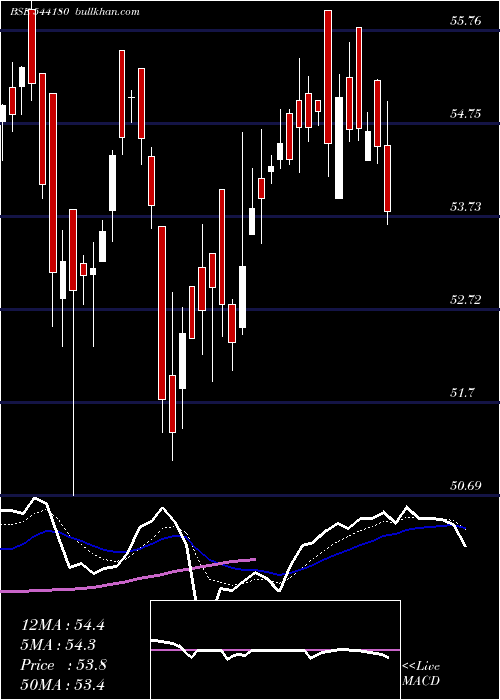Click the 50.69 price axis label
The width and height of the screenshot is (500, 700).
point(466,486)
